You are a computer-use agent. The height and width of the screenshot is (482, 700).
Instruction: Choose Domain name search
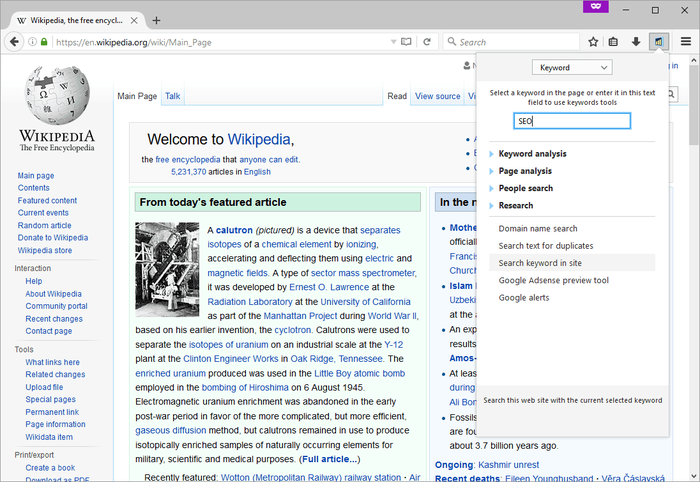(538, 229)
